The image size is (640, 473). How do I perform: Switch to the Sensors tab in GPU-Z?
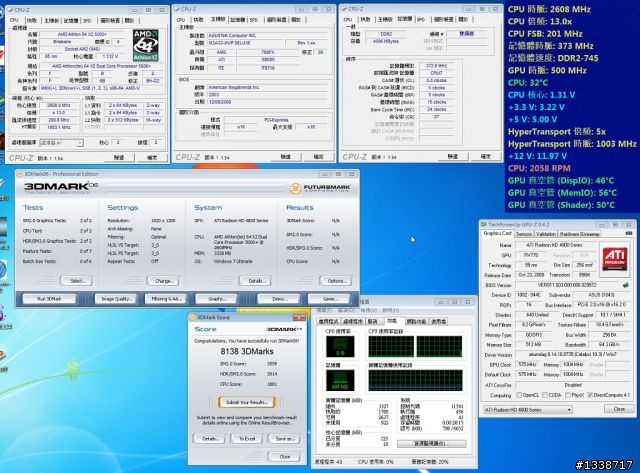point(524,234)
